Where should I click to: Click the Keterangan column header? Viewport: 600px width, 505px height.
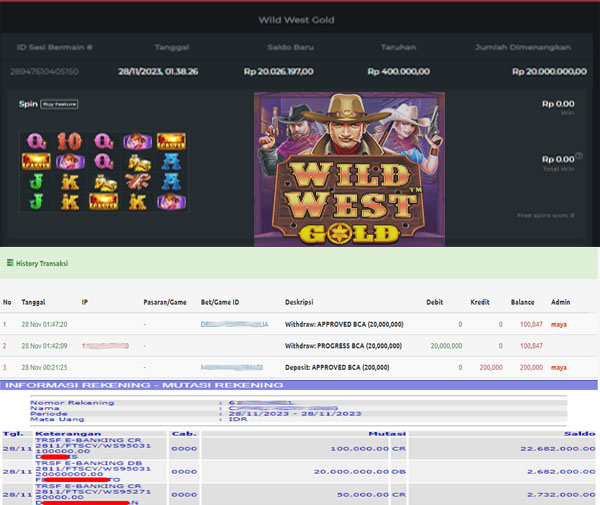[x=68, y=433]
